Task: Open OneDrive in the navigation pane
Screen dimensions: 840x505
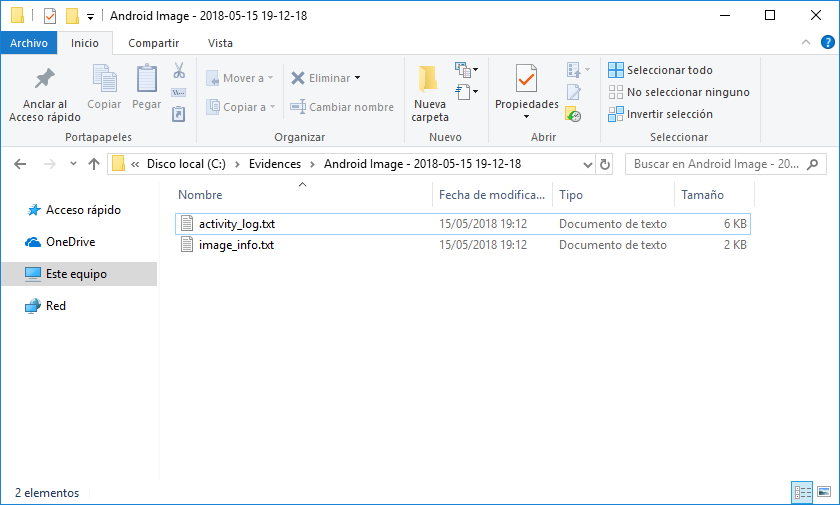Action: pyautogui.click(x=70, y=242)
